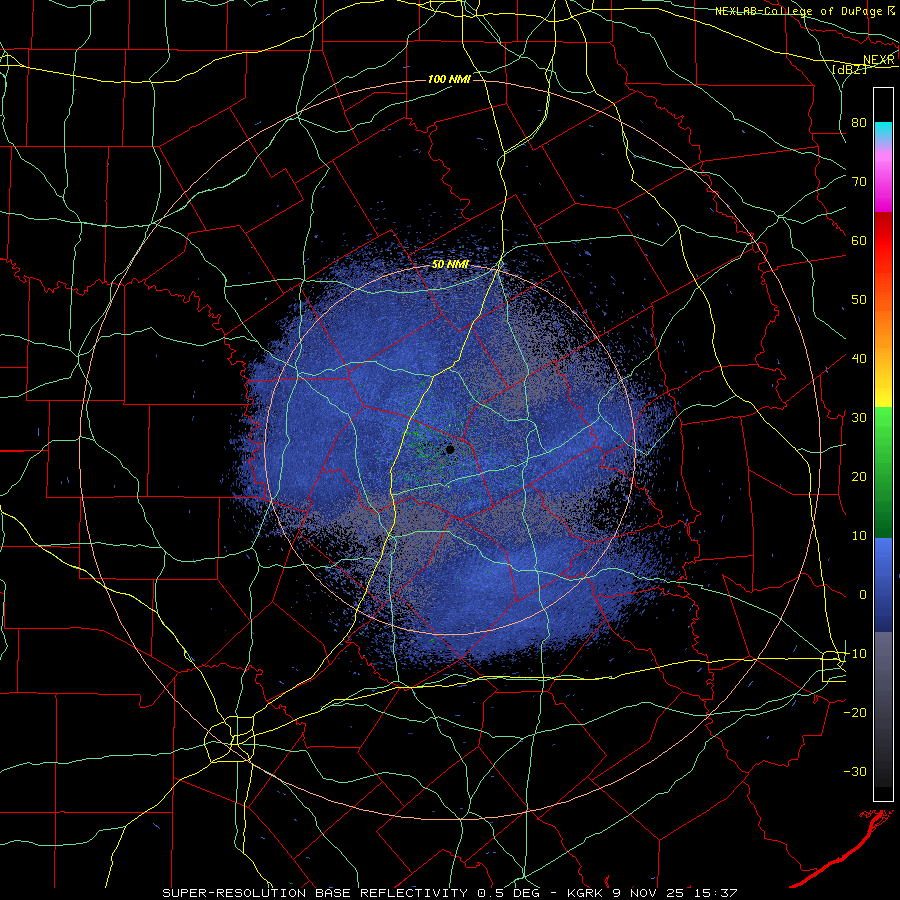Click the KGRK station identifier
The height and width of the screenshot is (900, 900).
(585, 893)
